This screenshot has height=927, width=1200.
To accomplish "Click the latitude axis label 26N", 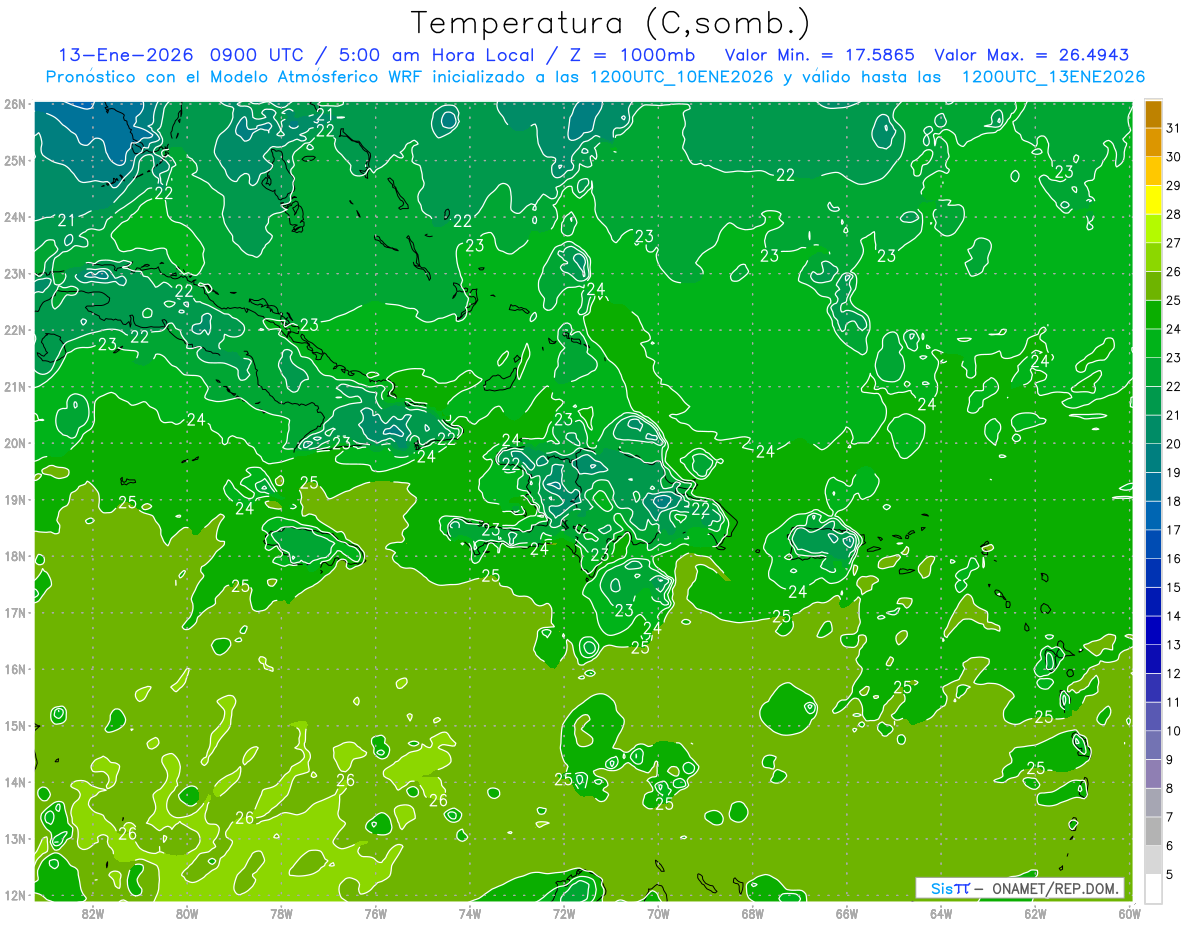I will coord(14,103).
